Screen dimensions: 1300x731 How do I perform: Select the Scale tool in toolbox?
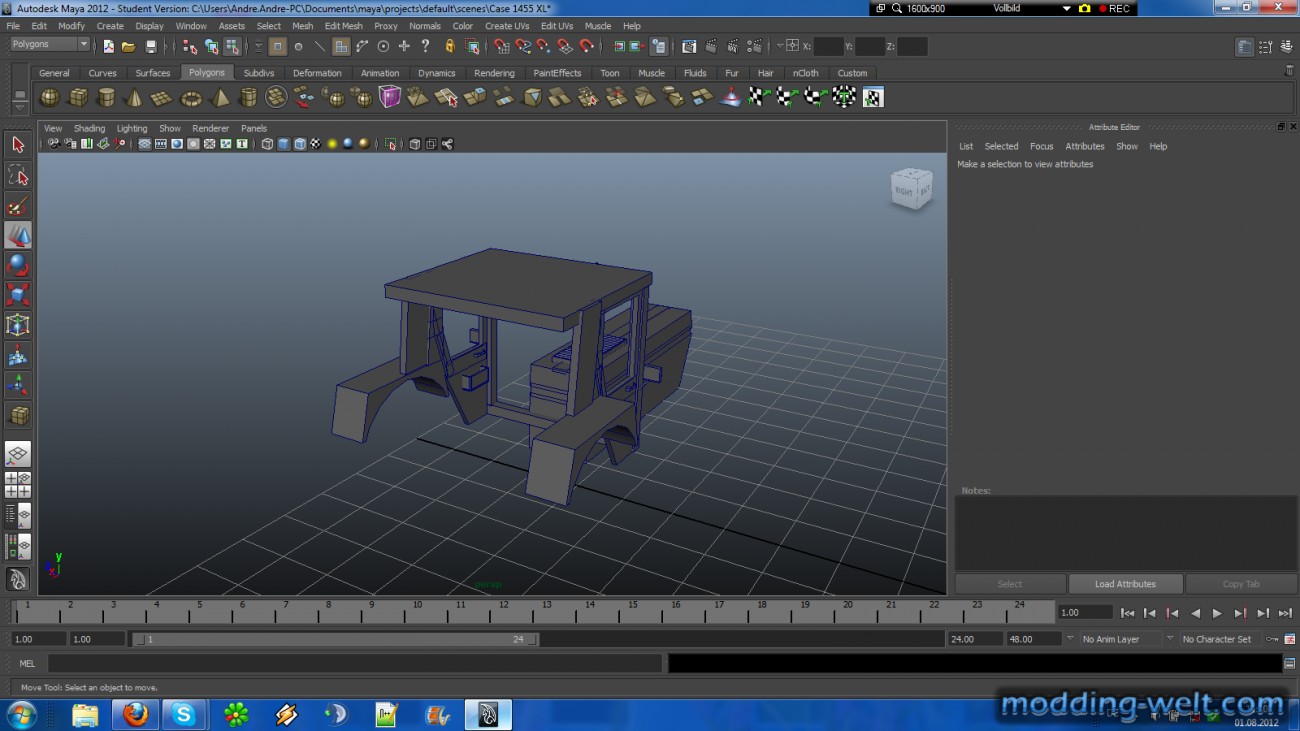pos(18,295)
